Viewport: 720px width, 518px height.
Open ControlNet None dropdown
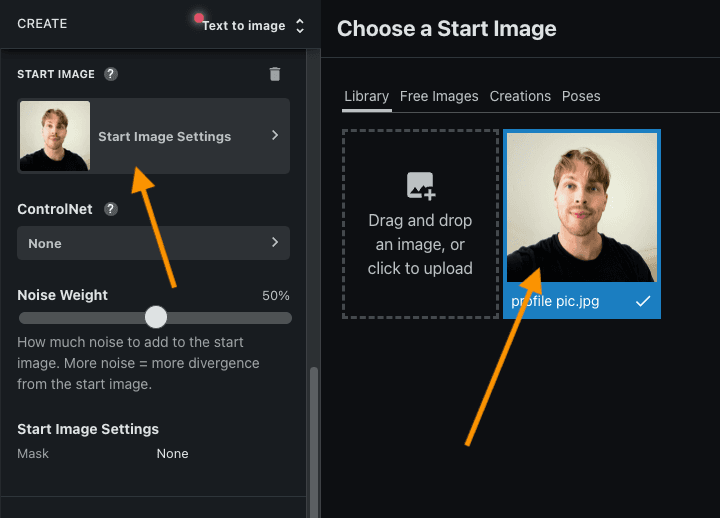[x=153, y=243]
